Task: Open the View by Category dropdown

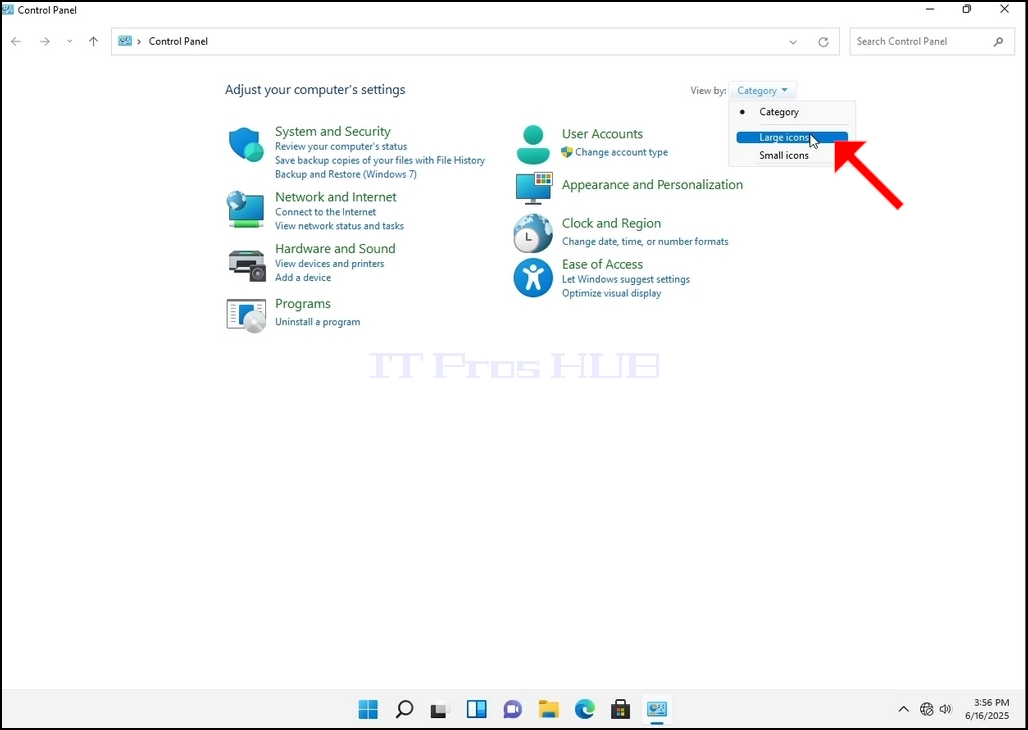Action: pos(762,91)
